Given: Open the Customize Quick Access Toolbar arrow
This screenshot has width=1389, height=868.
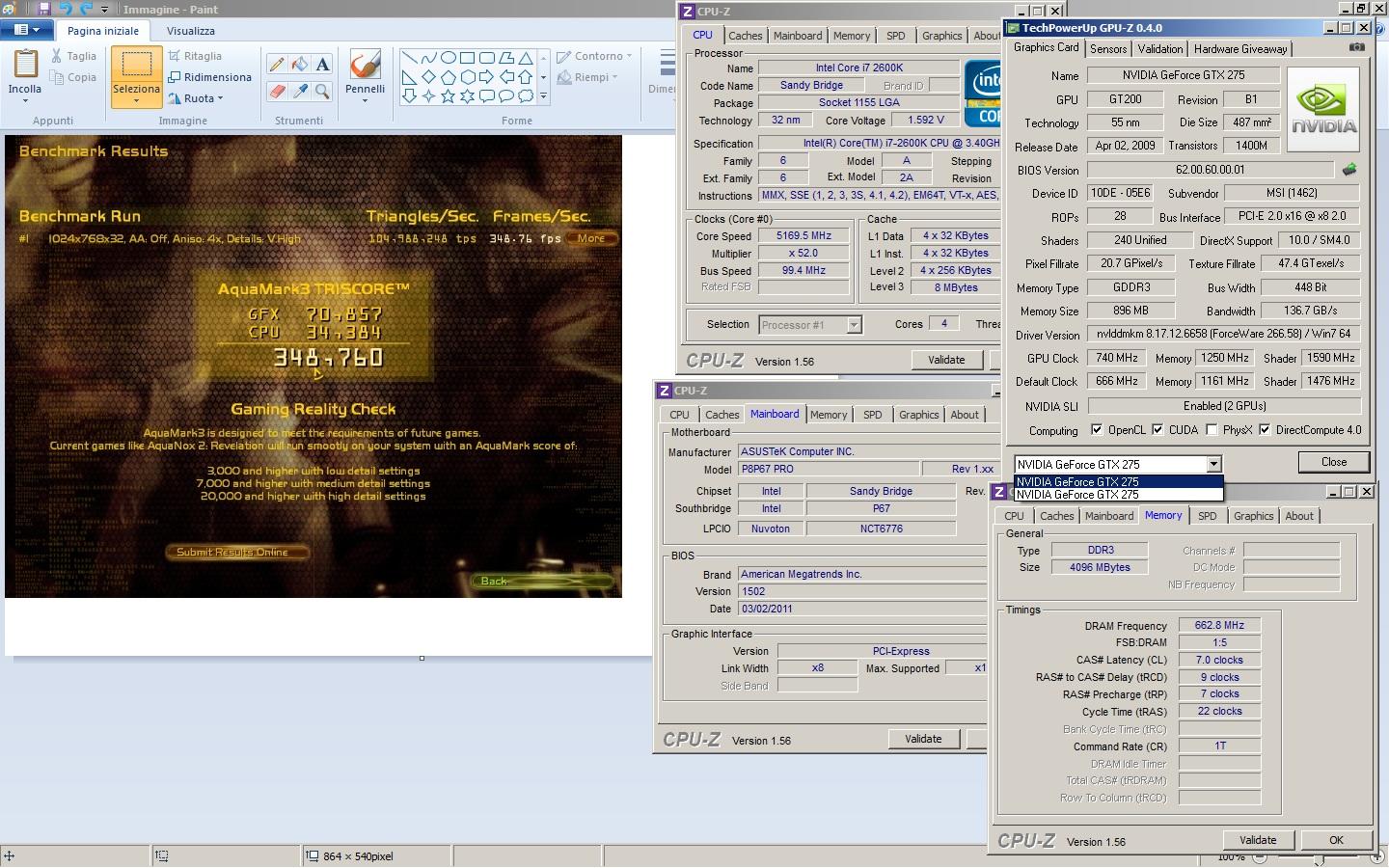Looking at the screenshot, I should click(x=105, y=10).
